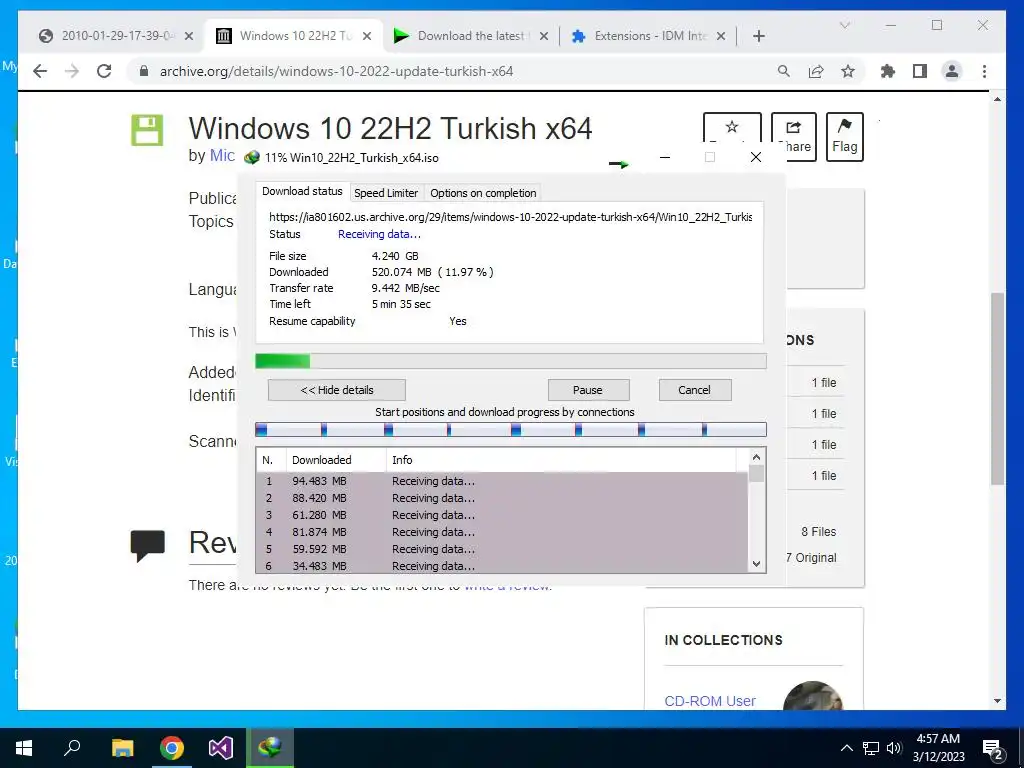
Task: Open the Windows Start menu
Action: pyautogui.click(x=24, y=748)
